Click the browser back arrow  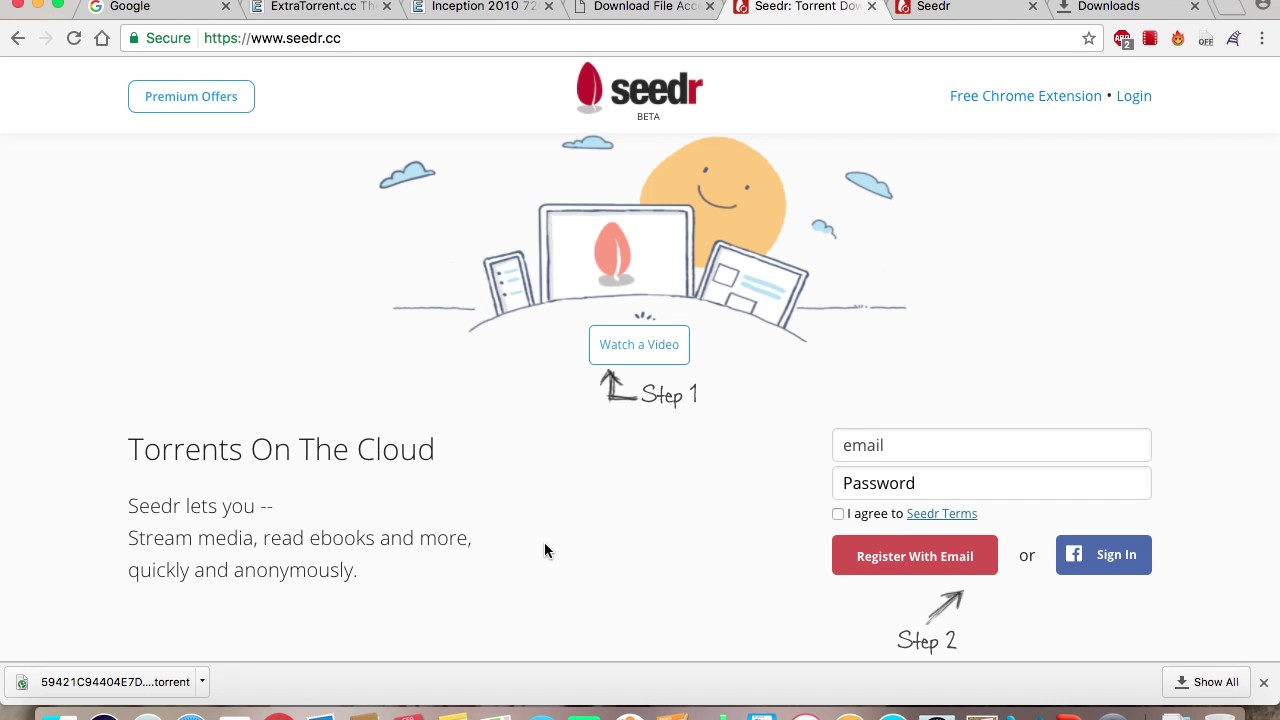(18, 38)
